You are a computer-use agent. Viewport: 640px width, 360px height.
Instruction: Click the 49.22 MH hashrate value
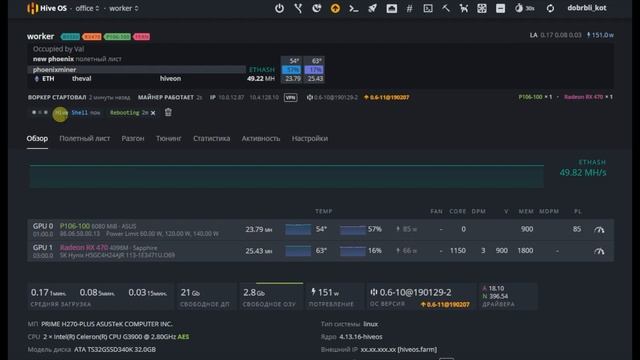pos(261,78)
